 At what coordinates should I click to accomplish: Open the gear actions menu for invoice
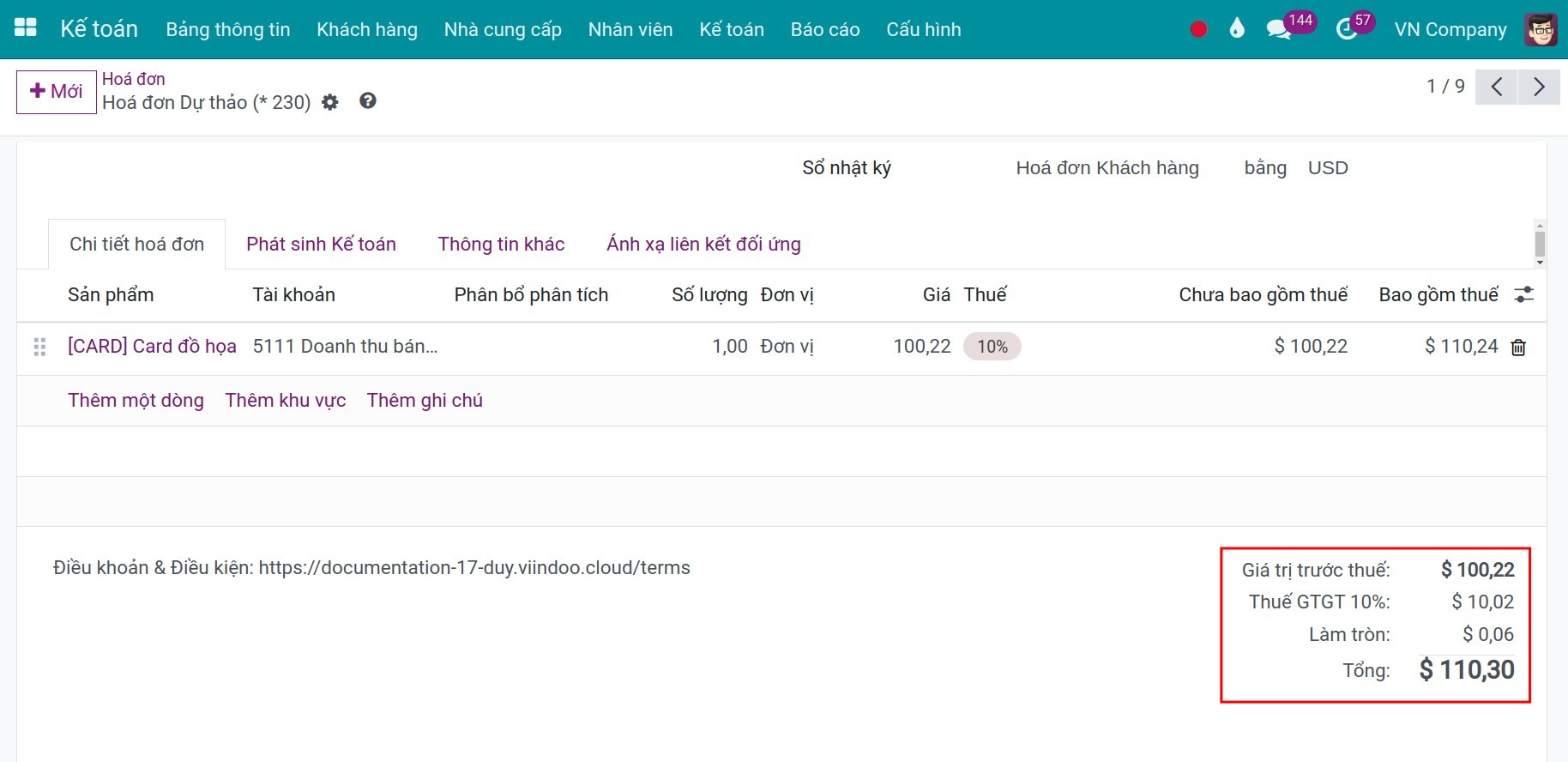pos(330,103)
